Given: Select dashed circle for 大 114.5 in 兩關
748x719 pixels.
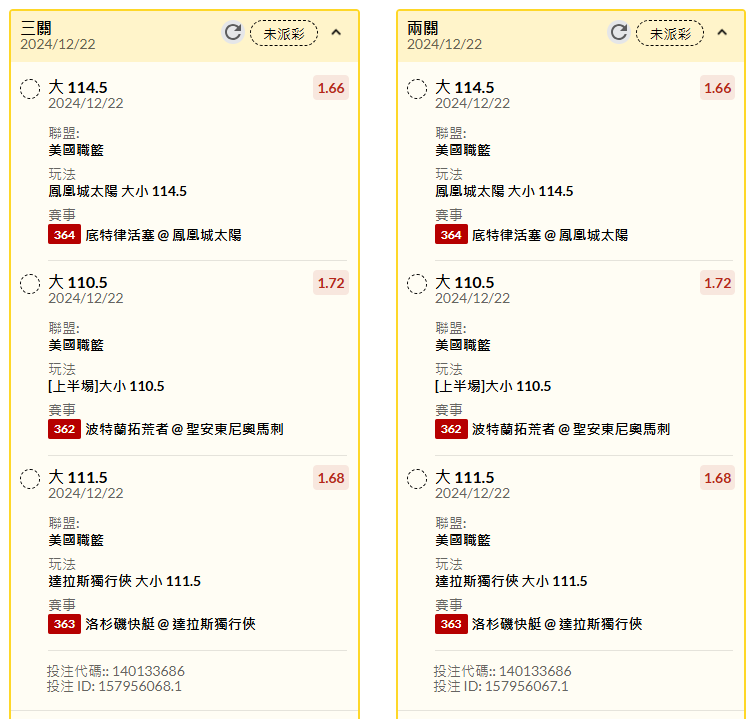Looking at the screenshot, I should pyautogui.click(x=417, y=89).
